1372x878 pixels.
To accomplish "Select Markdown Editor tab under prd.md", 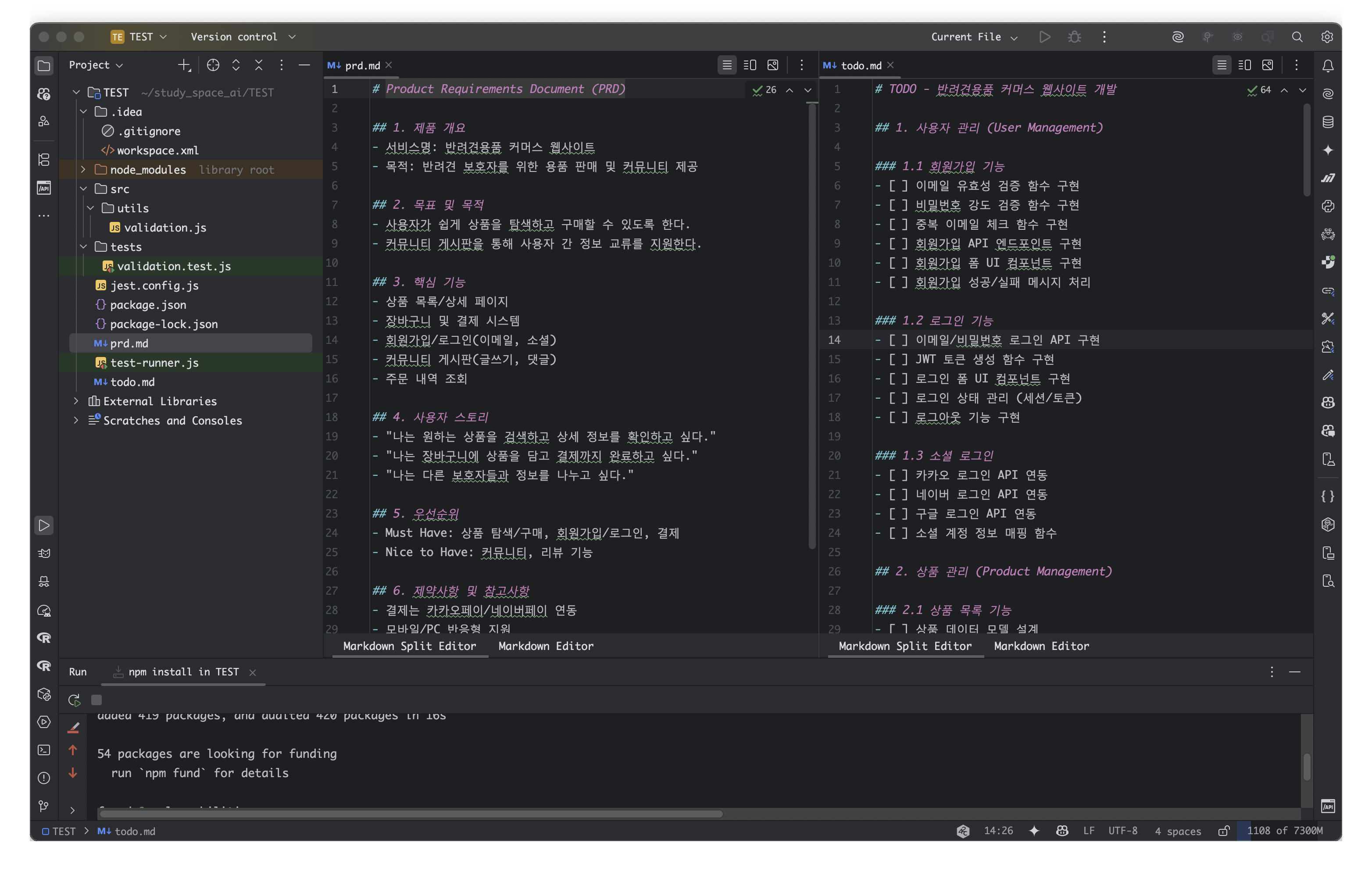I will point(545,646).
